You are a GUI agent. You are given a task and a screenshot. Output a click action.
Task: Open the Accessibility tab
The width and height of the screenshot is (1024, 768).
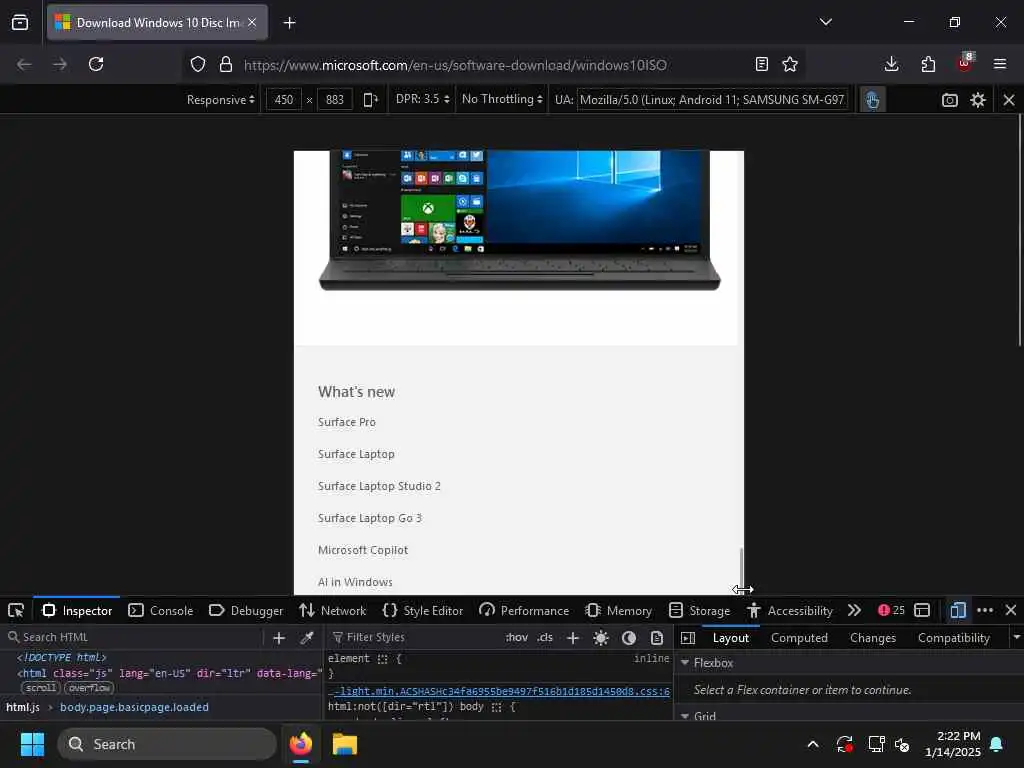click(790, 611)
